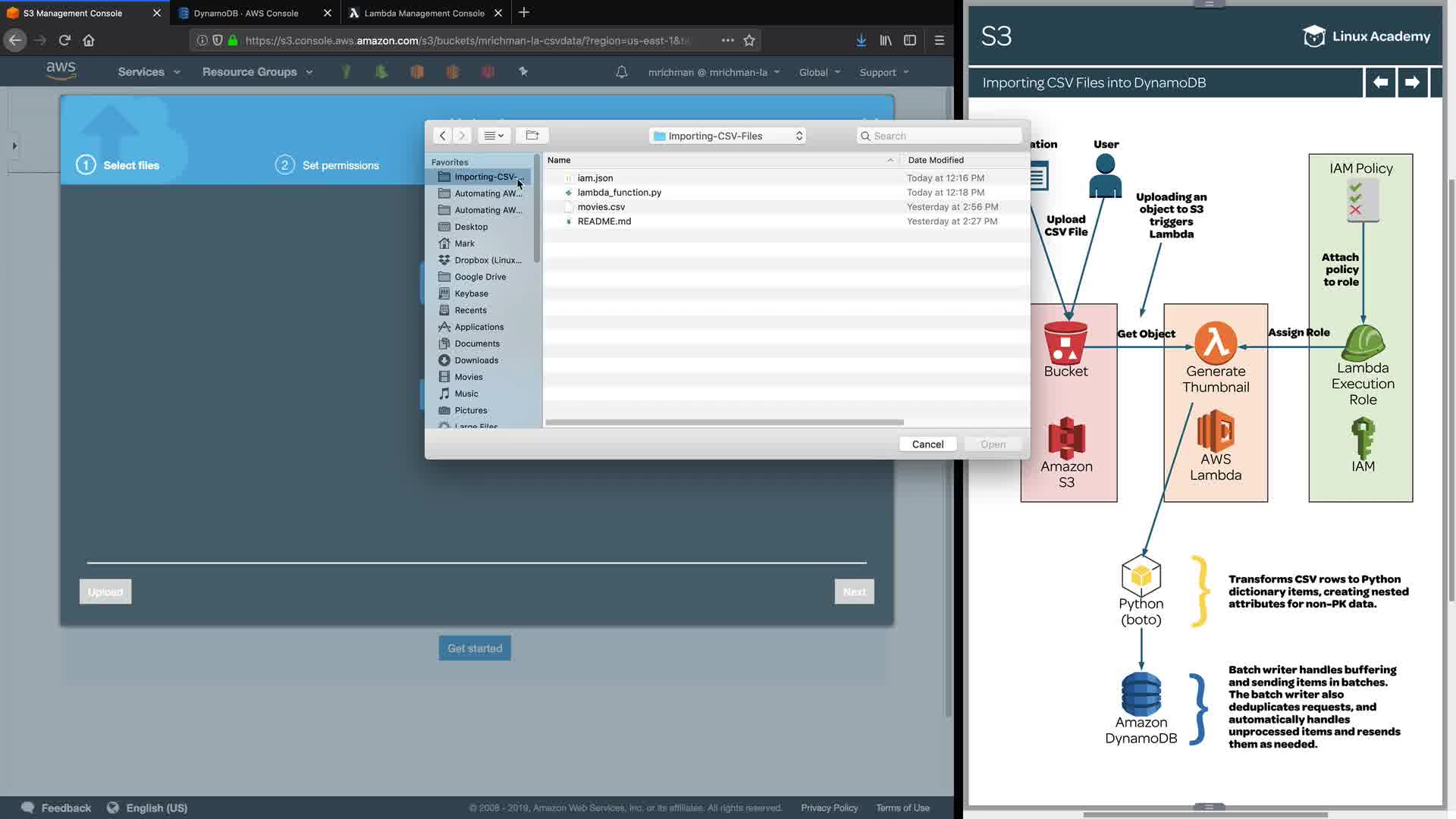Open the Firefox downloads arrow icon
This screenshot has width=1456, height=819.
(861, 40)
